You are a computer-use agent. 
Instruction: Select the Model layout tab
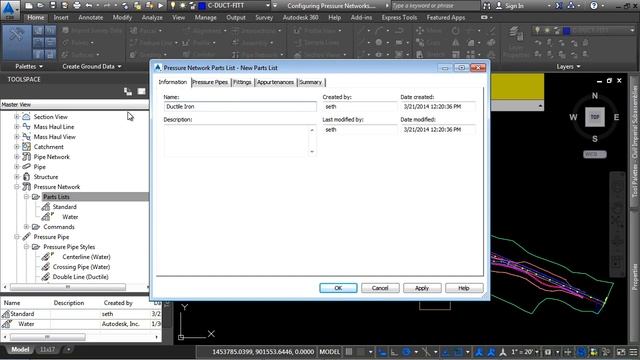20,349
